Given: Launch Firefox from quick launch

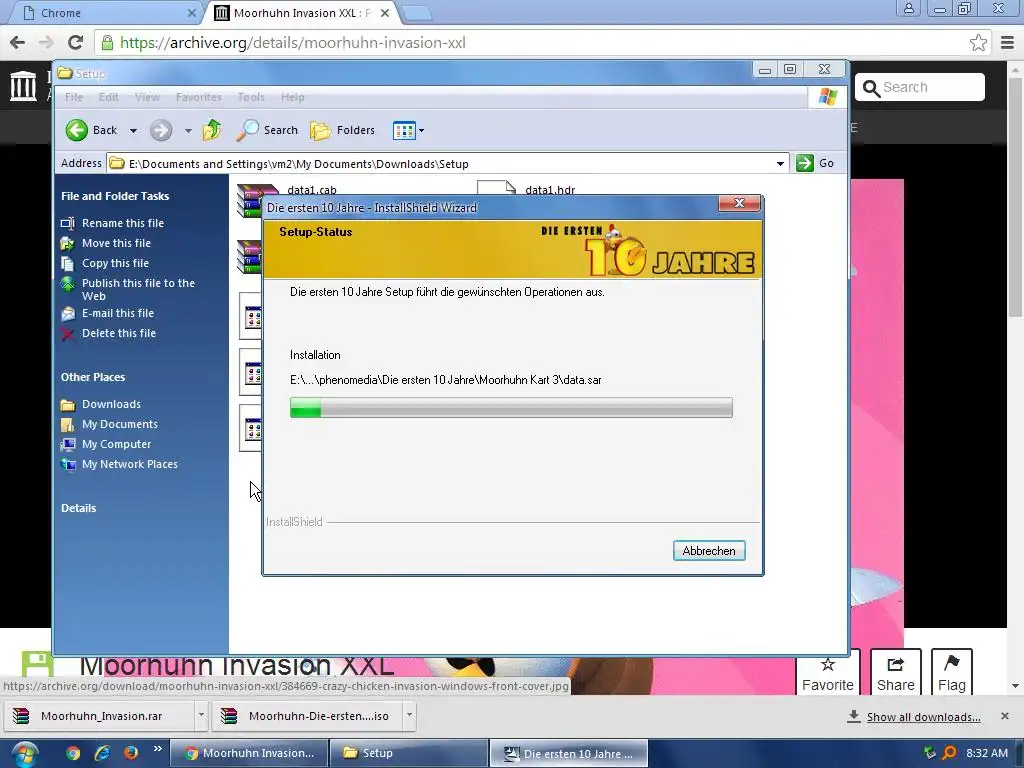Looking at the screenshot, I should pos(131,753).
